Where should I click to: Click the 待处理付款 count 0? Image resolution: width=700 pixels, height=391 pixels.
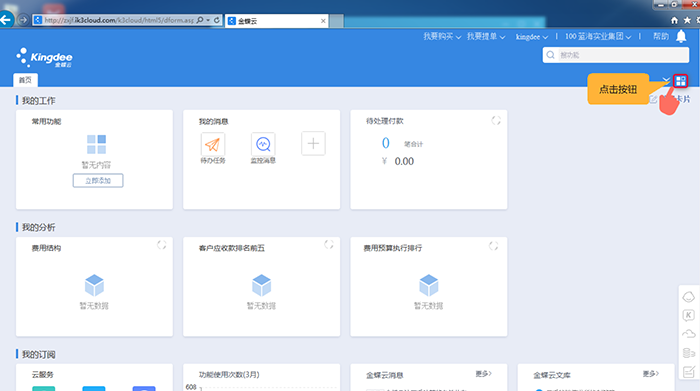386,143
